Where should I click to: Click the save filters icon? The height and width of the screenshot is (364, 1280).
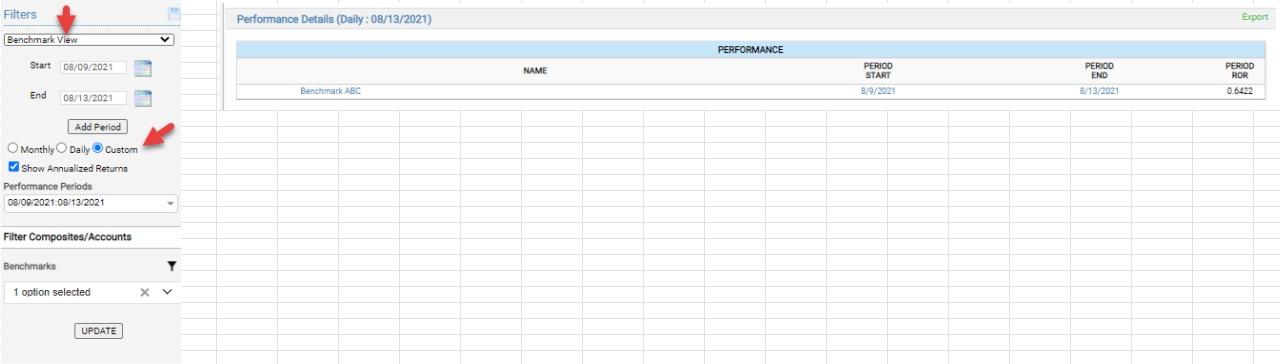[174, 13]
